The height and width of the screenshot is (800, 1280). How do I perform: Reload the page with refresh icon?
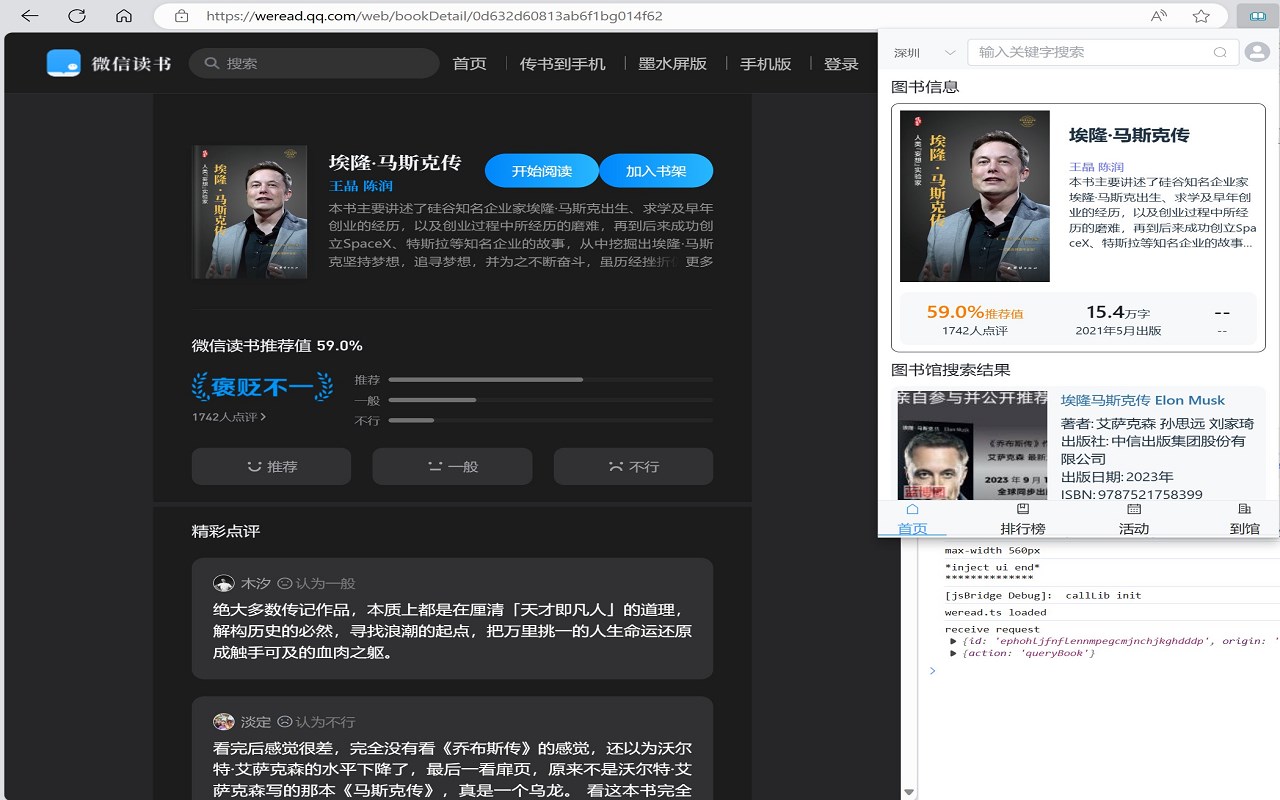click(77, 16)
